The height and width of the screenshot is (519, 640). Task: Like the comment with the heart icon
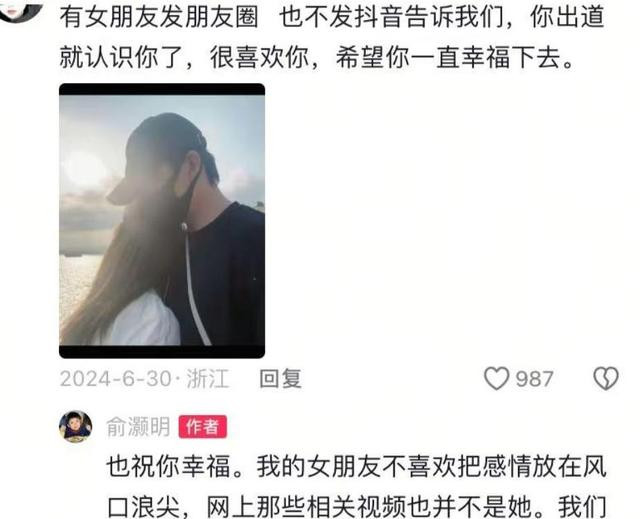(x=496, y=378)
